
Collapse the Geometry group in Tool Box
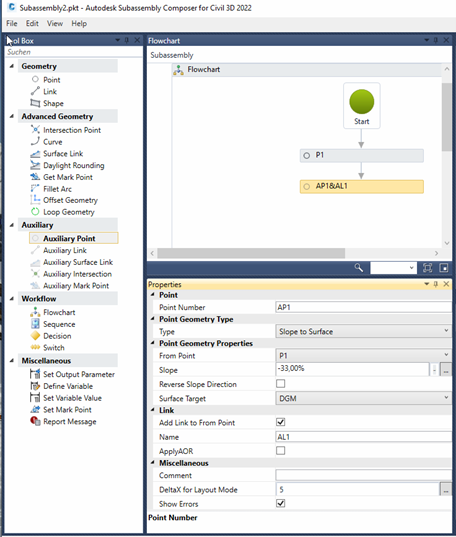pyautogui.click(x=12, y=66)
